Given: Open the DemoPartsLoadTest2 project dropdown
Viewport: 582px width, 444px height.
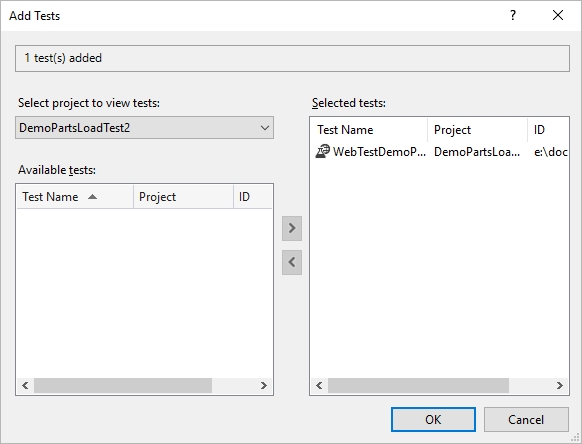Looking at the screenshot, I should pos(144,128).
